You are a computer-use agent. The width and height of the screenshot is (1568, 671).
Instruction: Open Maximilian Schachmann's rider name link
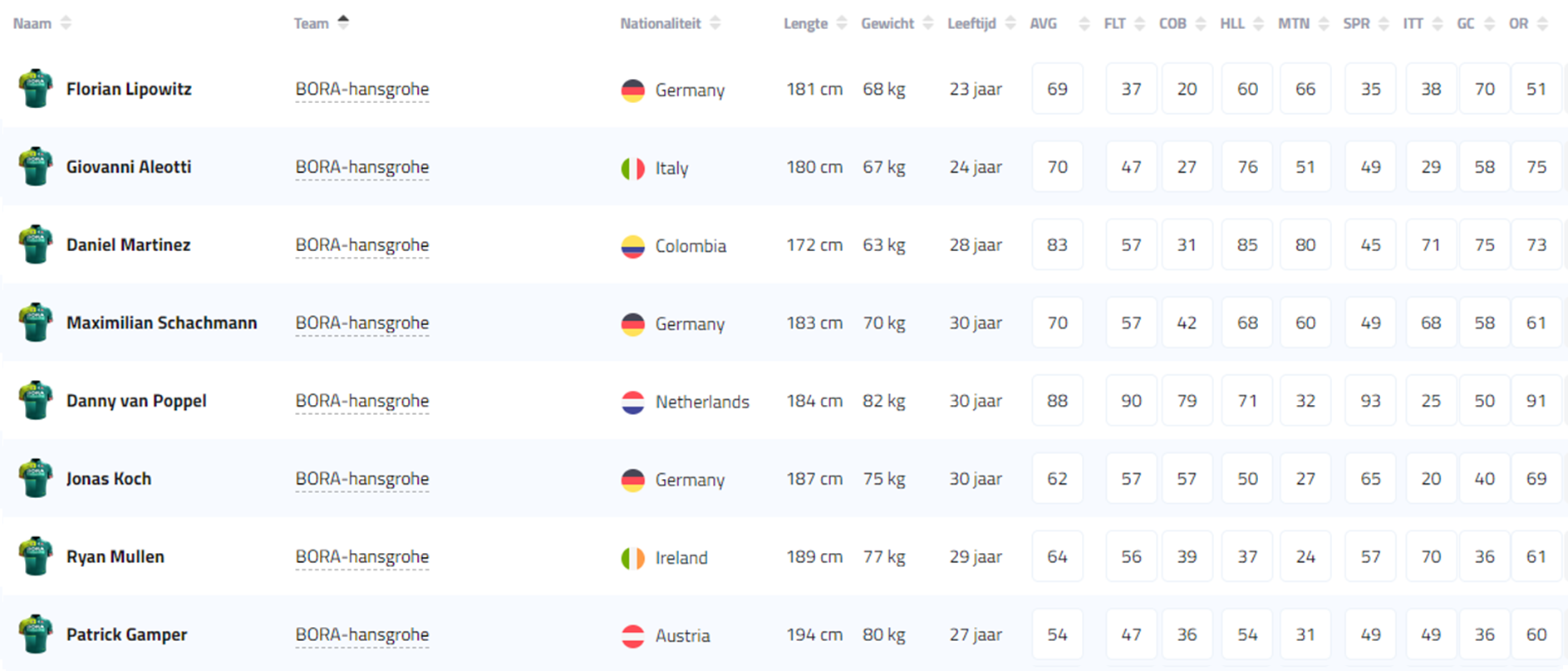tap(161, 323)
